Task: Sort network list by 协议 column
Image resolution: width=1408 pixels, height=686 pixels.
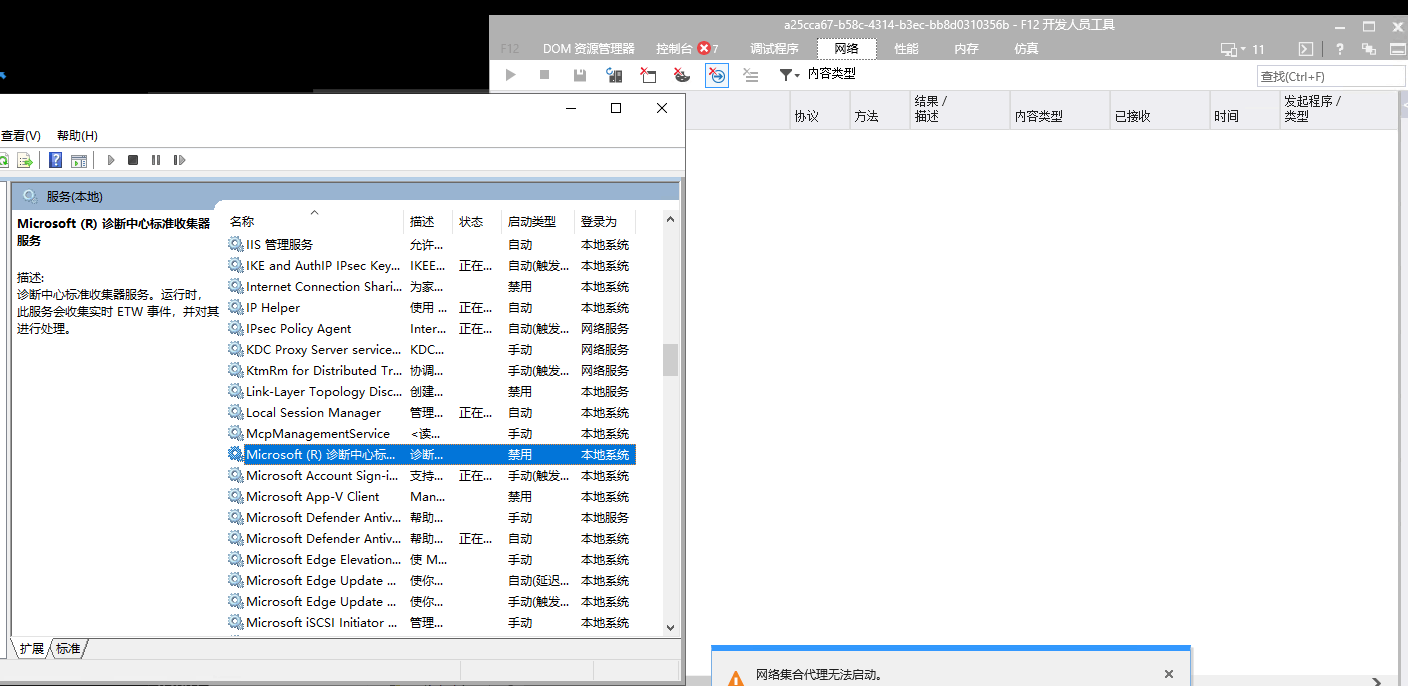Action: [820, 110]
